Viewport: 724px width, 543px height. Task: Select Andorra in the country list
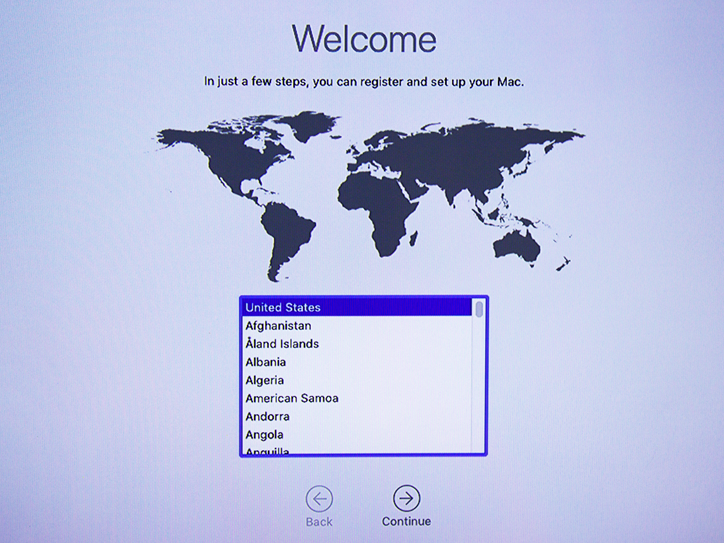click(357, 416)
